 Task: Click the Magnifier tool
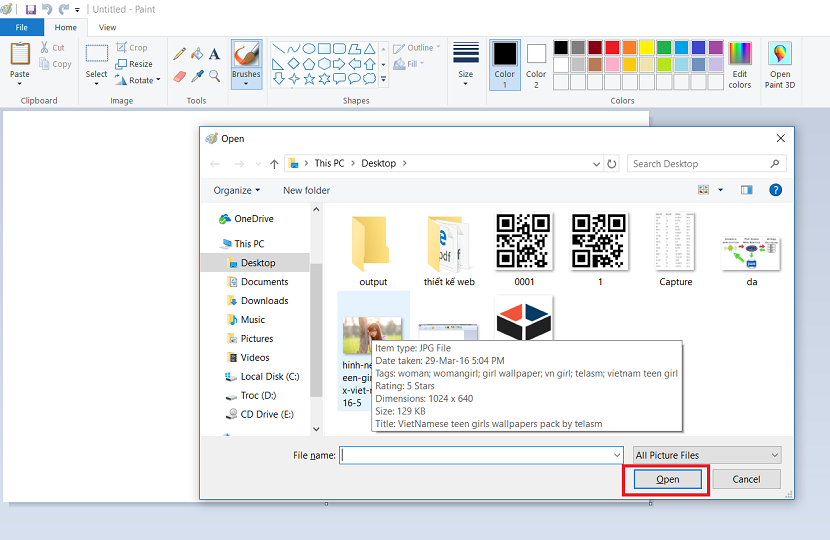point(214,76)
